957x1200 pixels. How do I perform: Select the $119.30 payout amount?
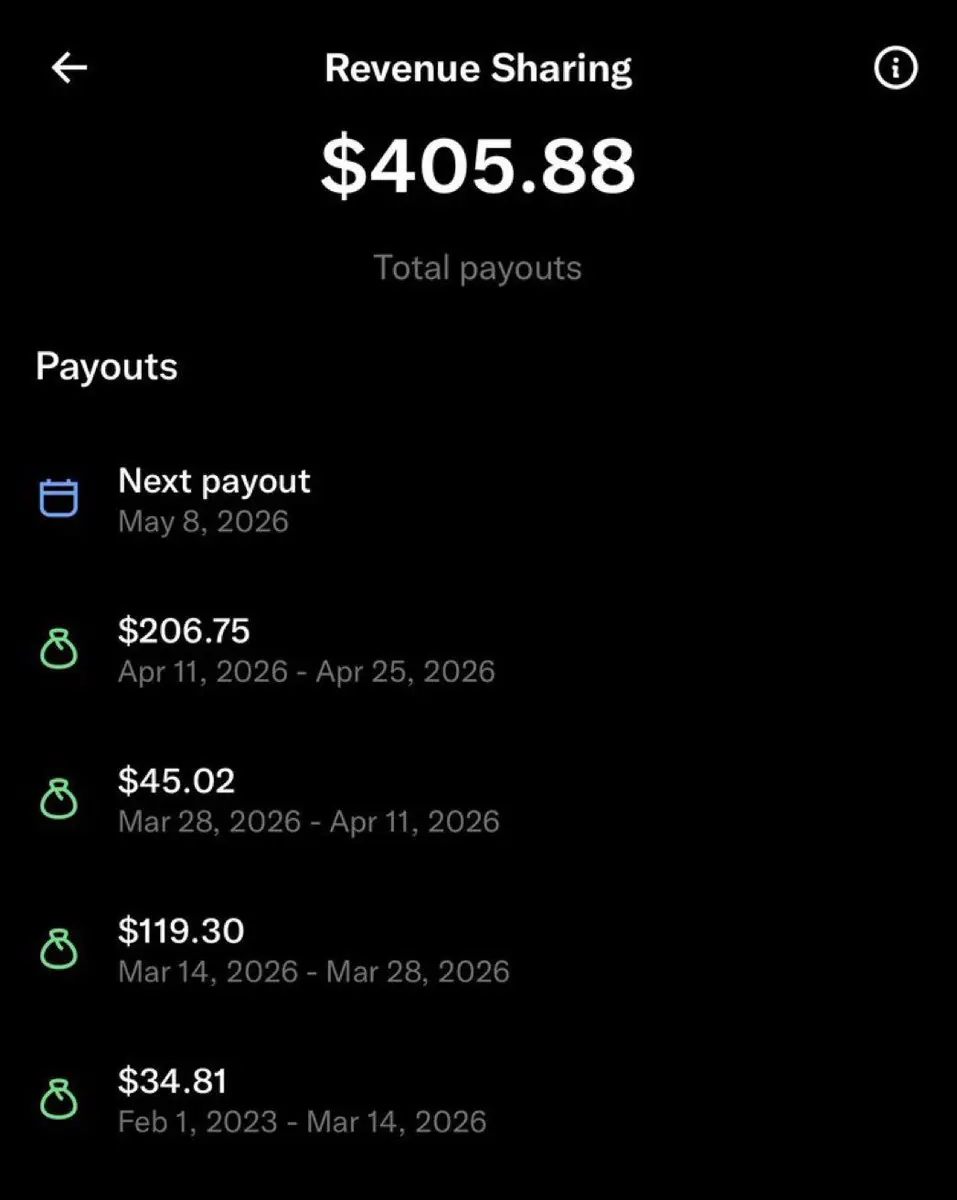181,931
